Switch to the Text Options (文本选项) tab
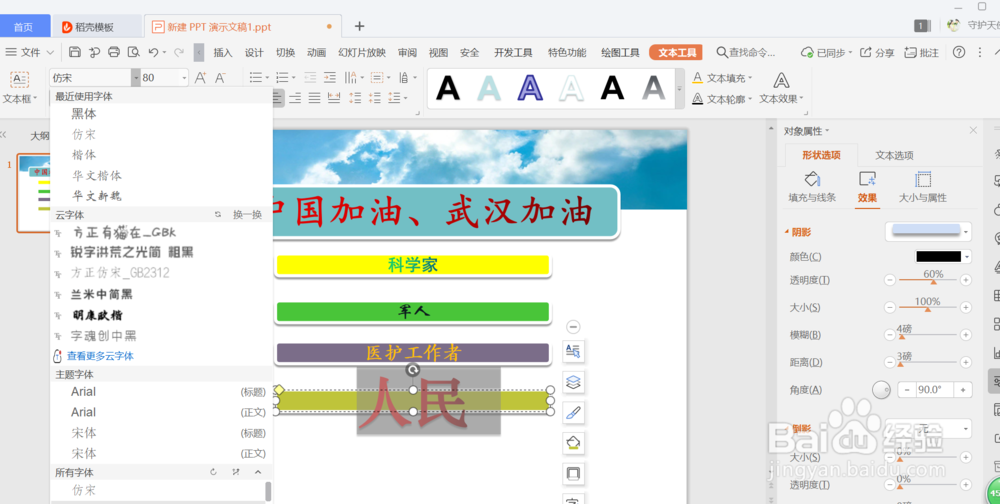 click(894, 155)
